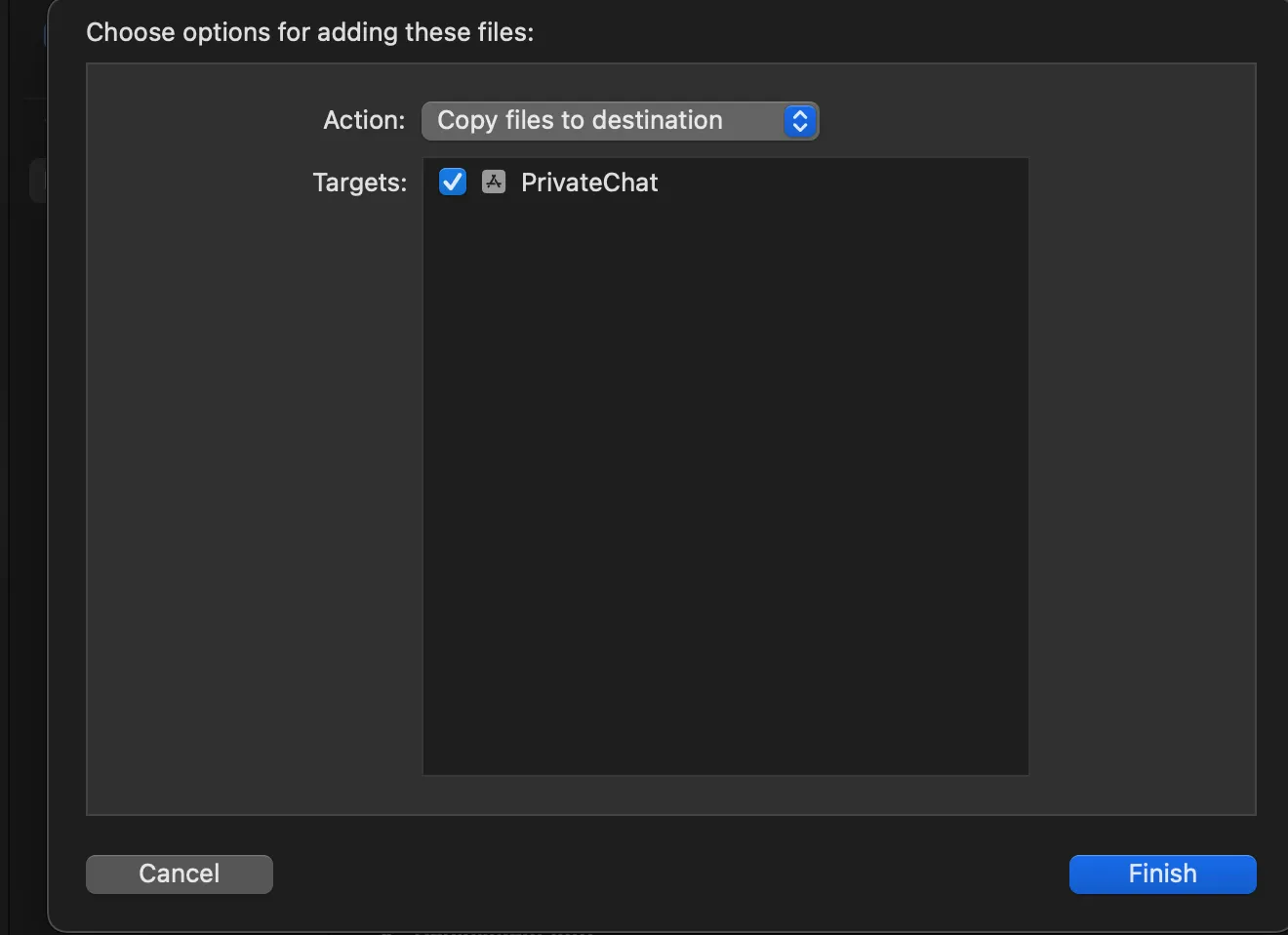Click the checkmark icon beside PrivateChat
Viewport: 1288px width, 935px height.
coord(453,182)
